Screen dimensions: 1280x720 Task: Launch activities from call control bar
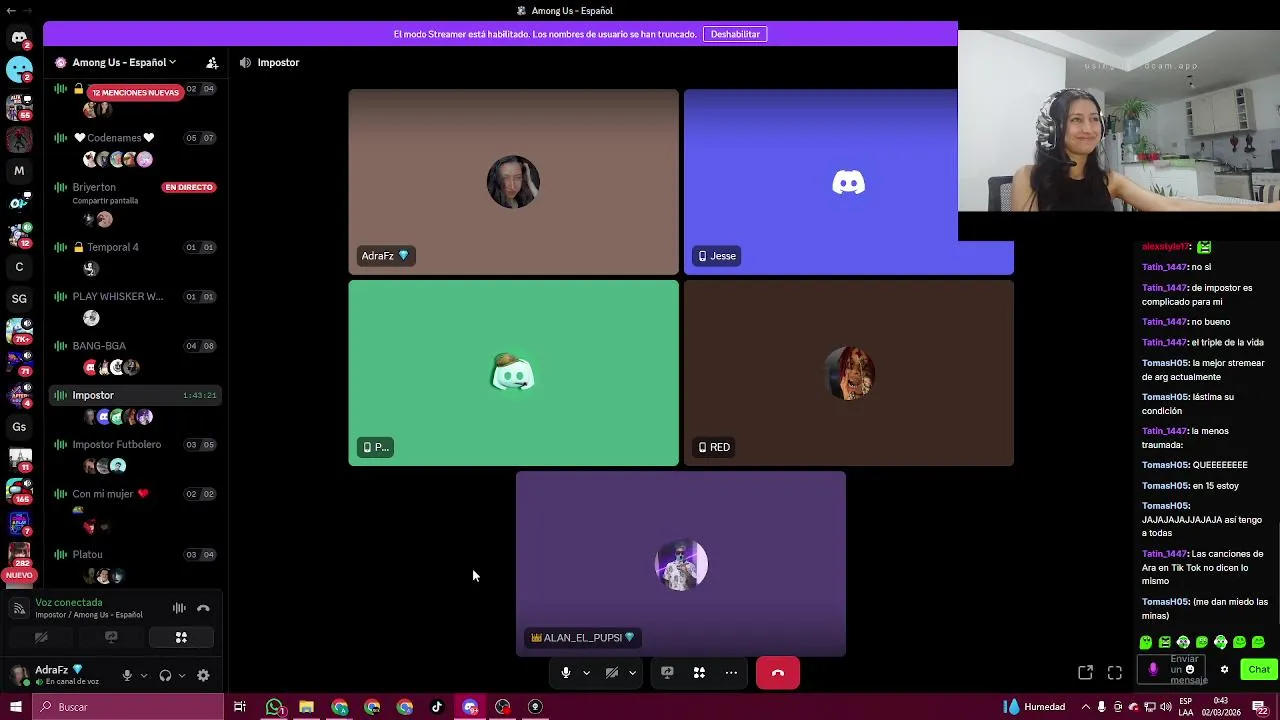pyautogui.click(x=699, y=672)
